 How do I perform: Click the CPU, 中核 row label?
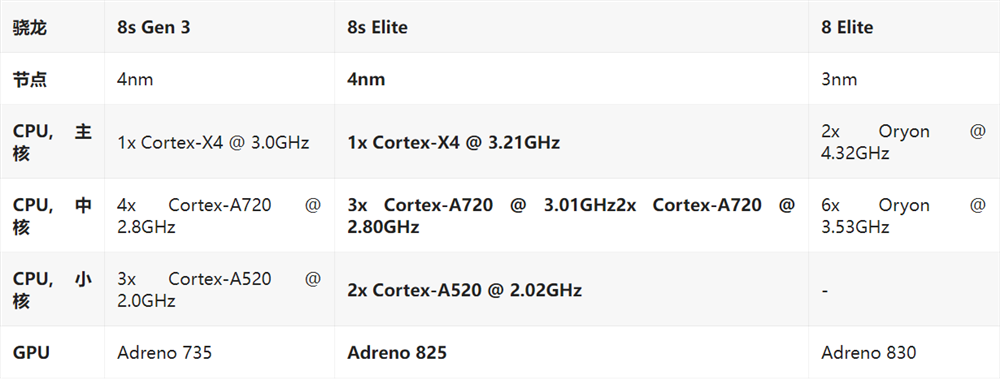pos(52,216)
